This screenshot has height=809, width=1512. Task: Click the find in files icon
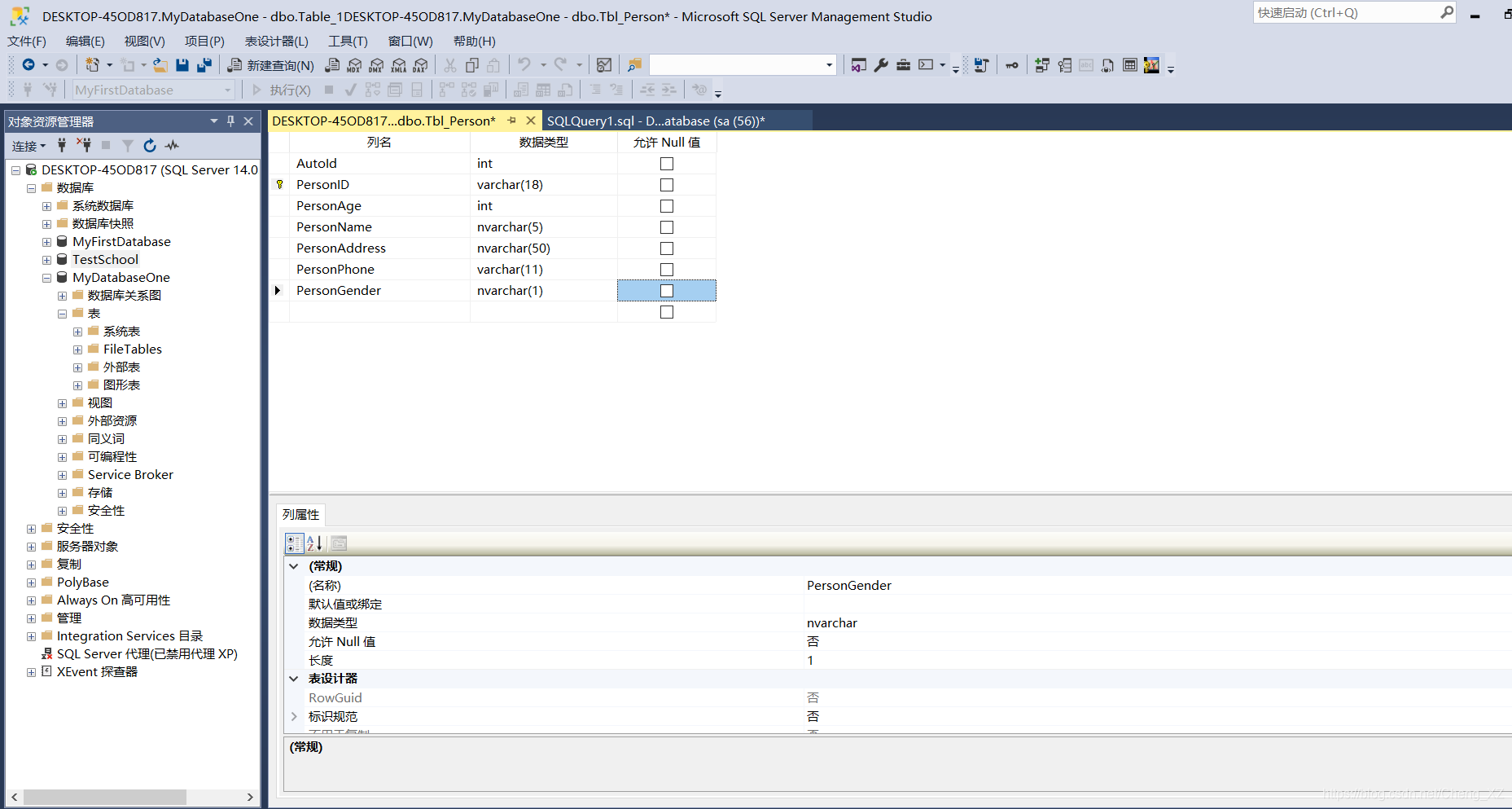click(x=634, y=65)
